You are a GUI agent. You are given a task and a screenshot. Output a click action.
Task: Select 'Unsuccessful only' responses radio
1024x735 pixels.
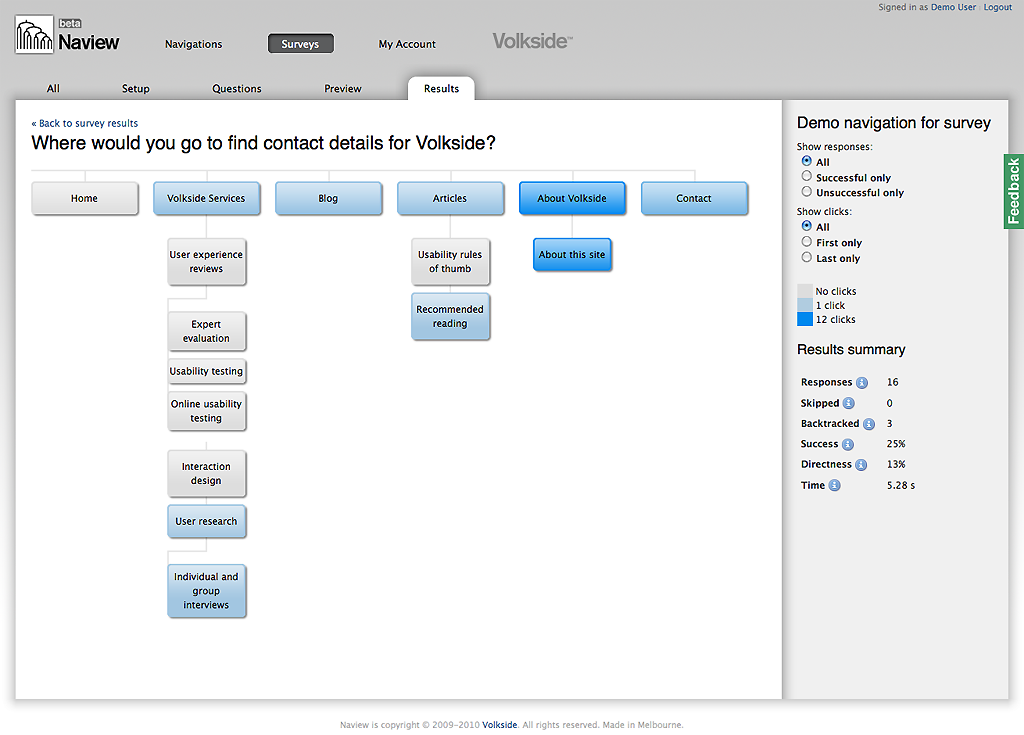pos(807,191)
